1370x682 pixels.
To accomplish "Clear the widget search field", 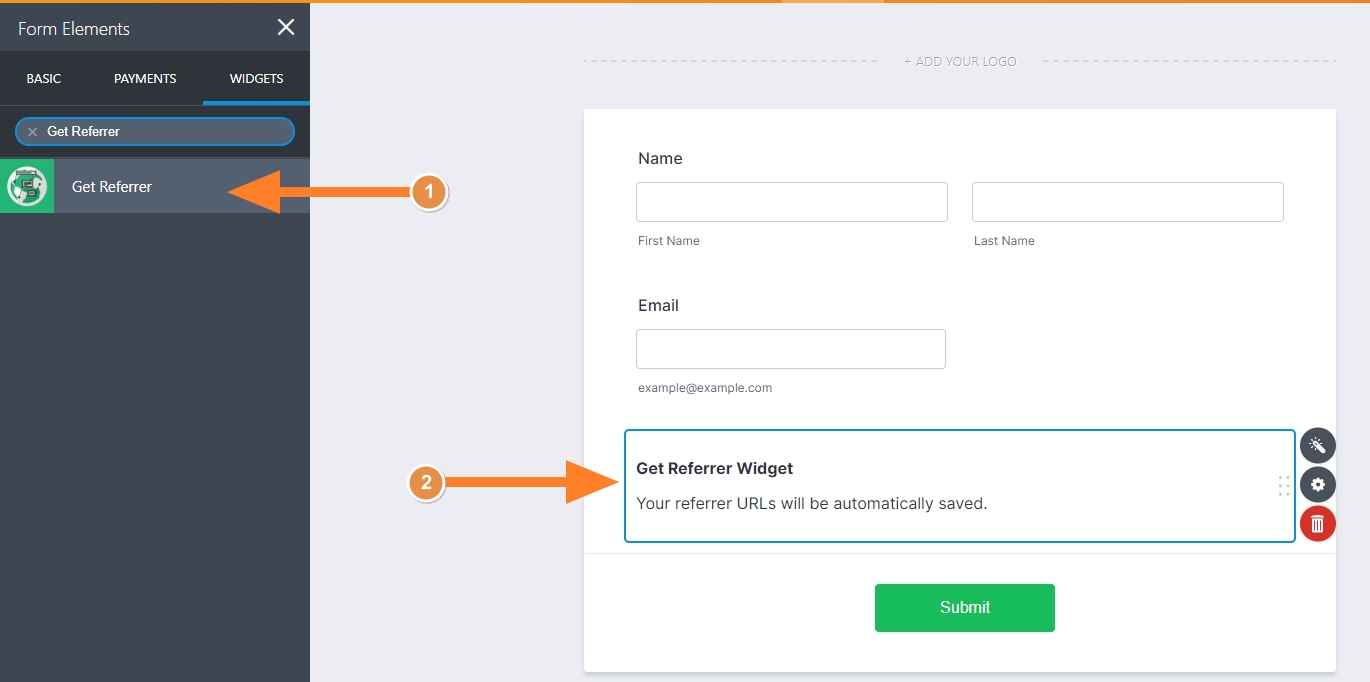I will 32,132.
